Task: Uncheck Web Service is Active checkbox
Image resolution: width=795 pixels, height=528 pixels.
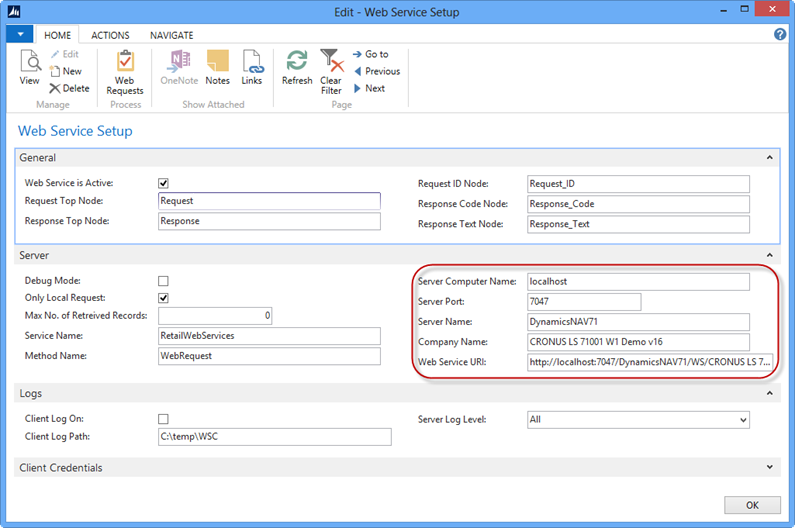Action: coord(163,183)
